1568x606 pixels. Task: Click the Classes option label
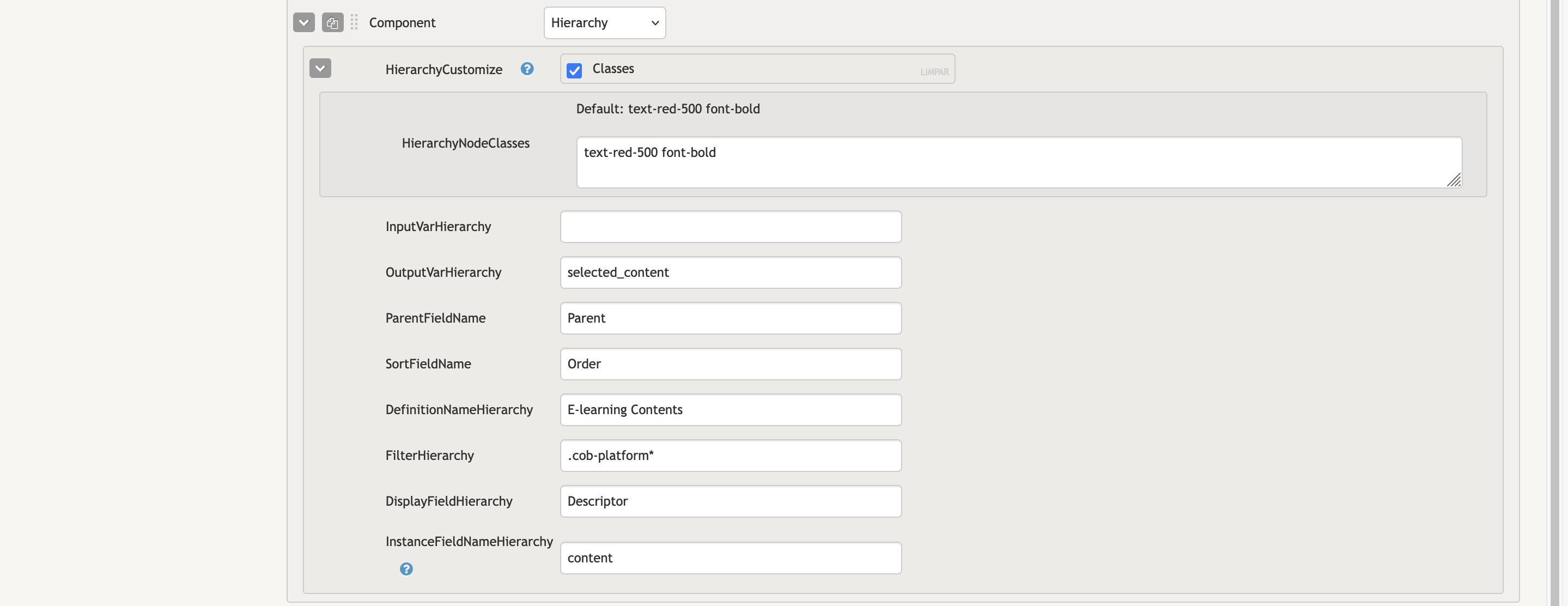coord(613,69)
